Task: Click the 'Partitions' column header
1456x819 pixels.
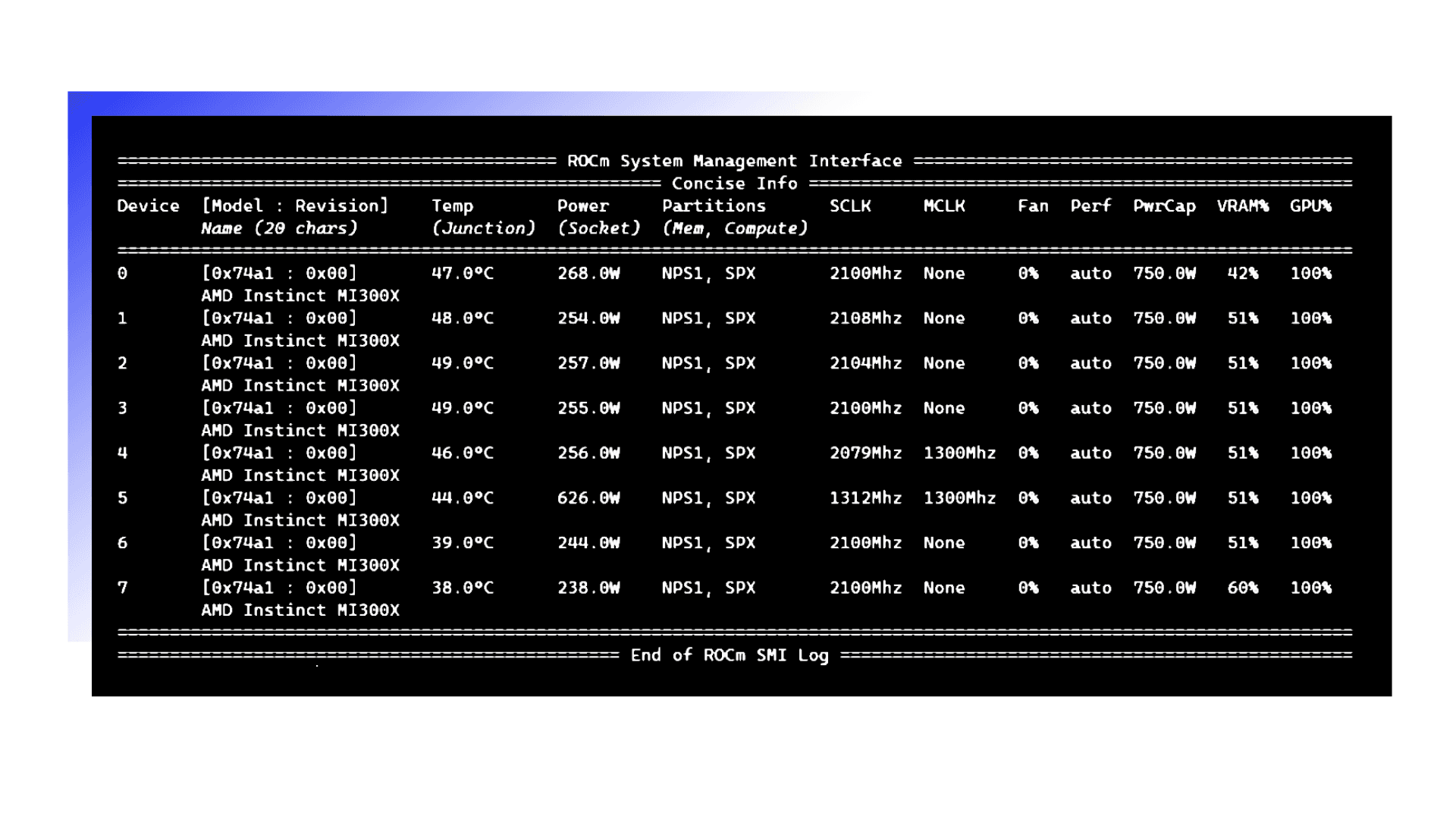Action: (714, 206)
